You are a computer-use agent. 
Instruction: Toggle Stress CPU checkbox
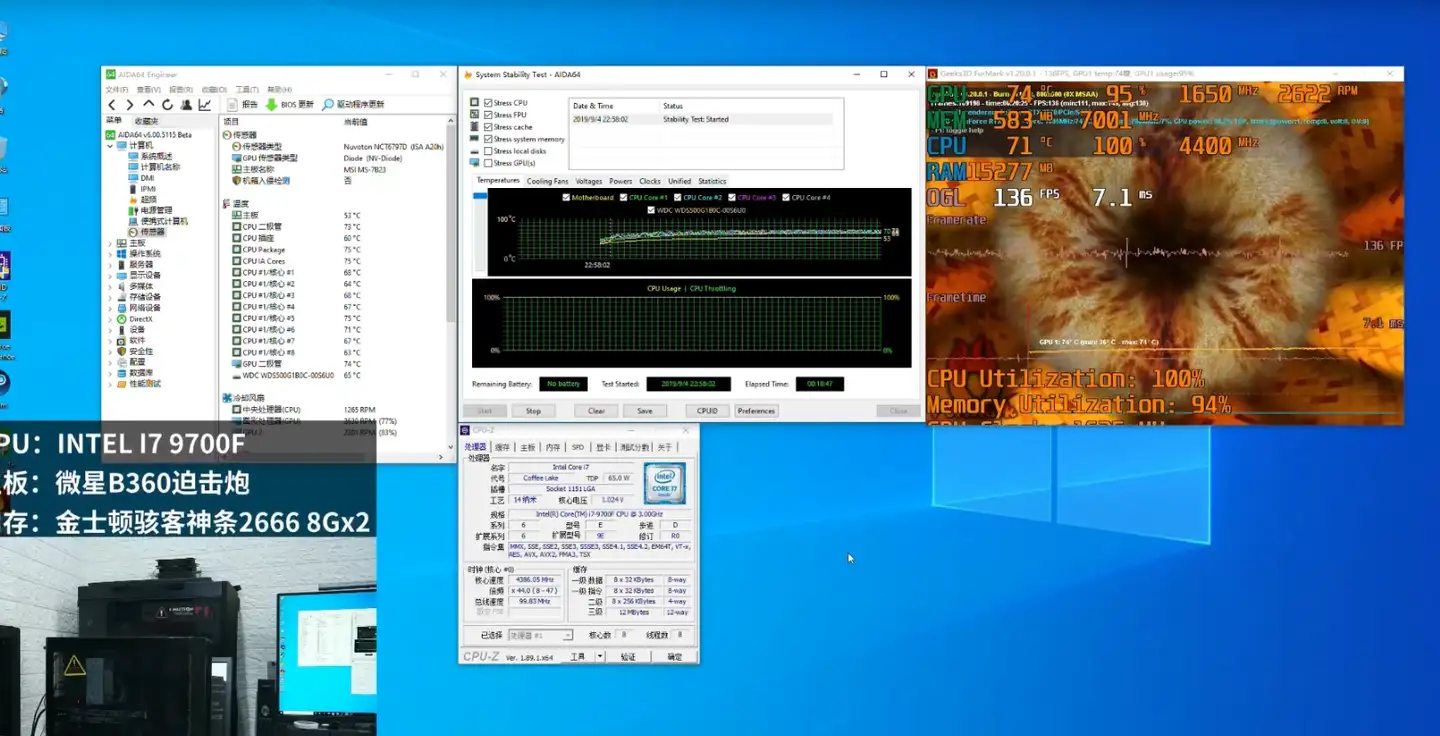(x=488, y=103)
